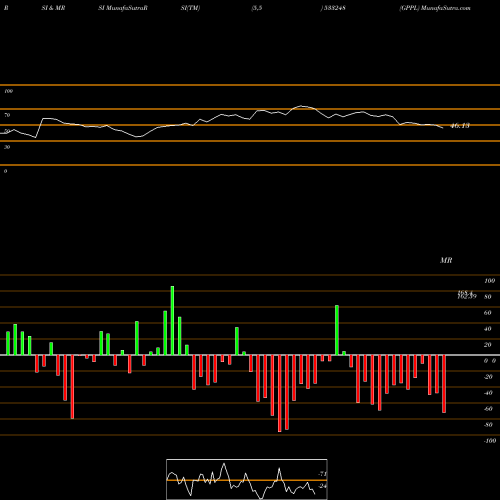Click the "70" level label on RSI axis
This screenshot has width=500, height=500.
(x=7, y=115)
